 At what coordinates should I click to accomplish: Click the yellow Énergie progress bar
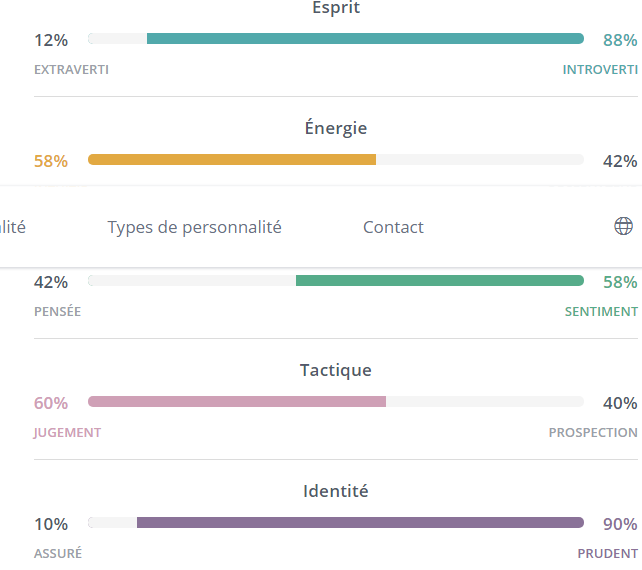click(x=232, y=159)
